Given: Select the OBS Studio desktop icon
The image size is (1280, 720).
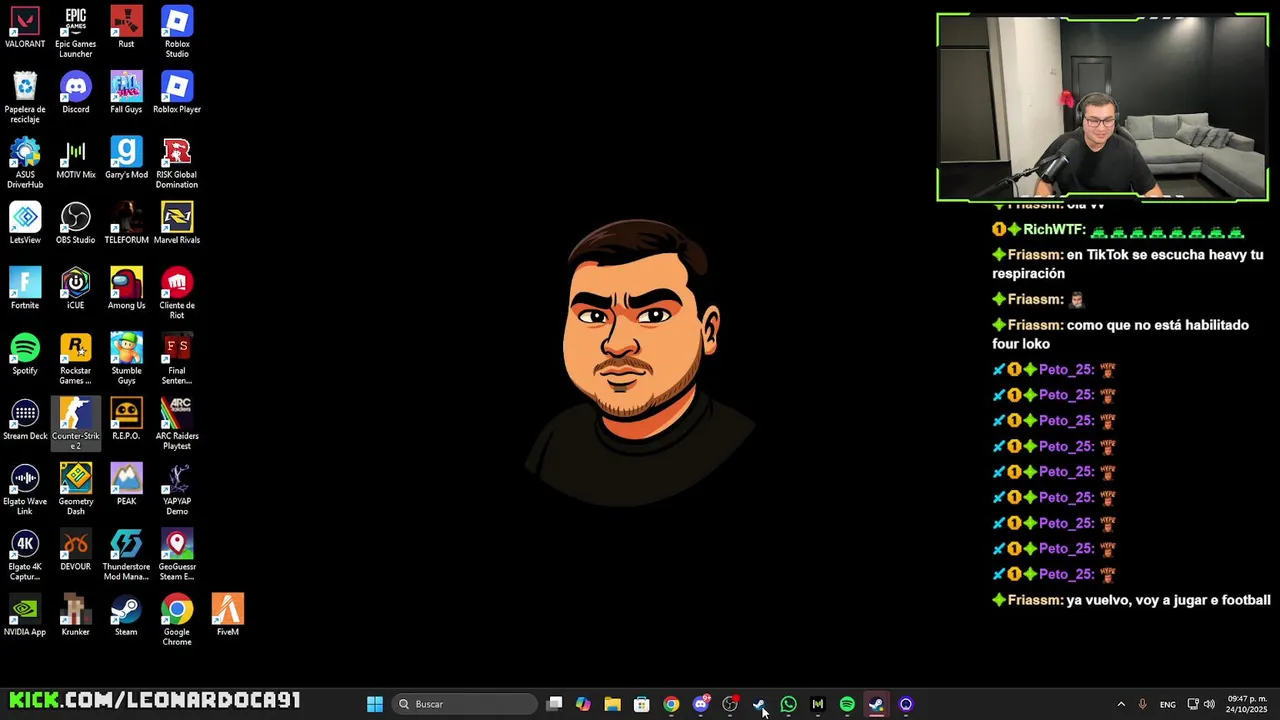Looking at the screenshot, I should click(76, 224).
